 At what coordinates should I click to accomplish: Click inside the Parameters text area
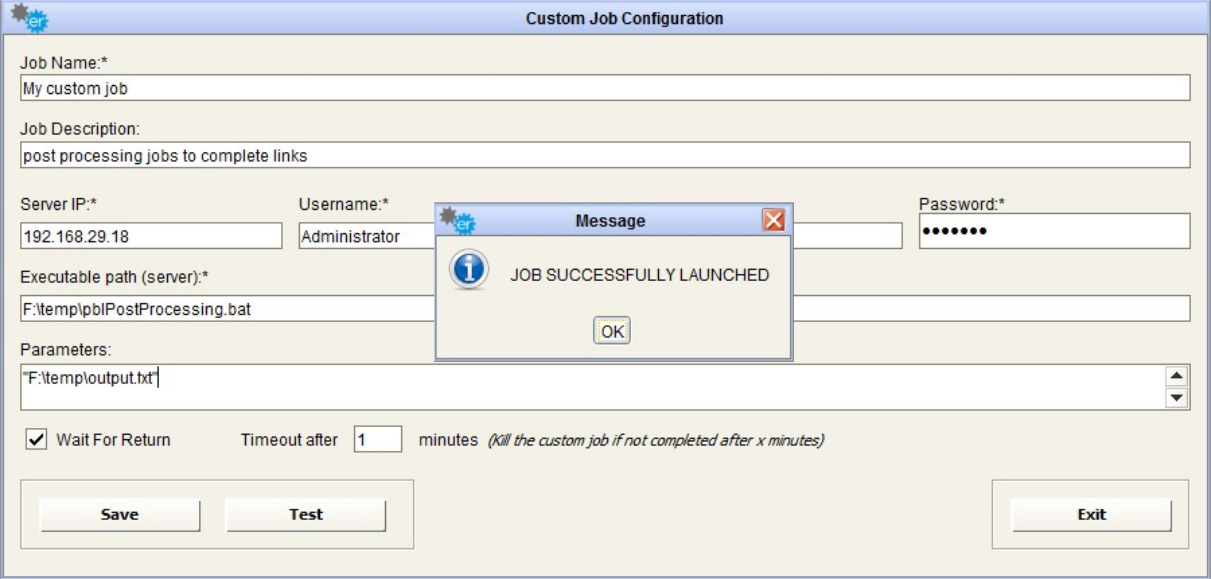pos(590,387)
